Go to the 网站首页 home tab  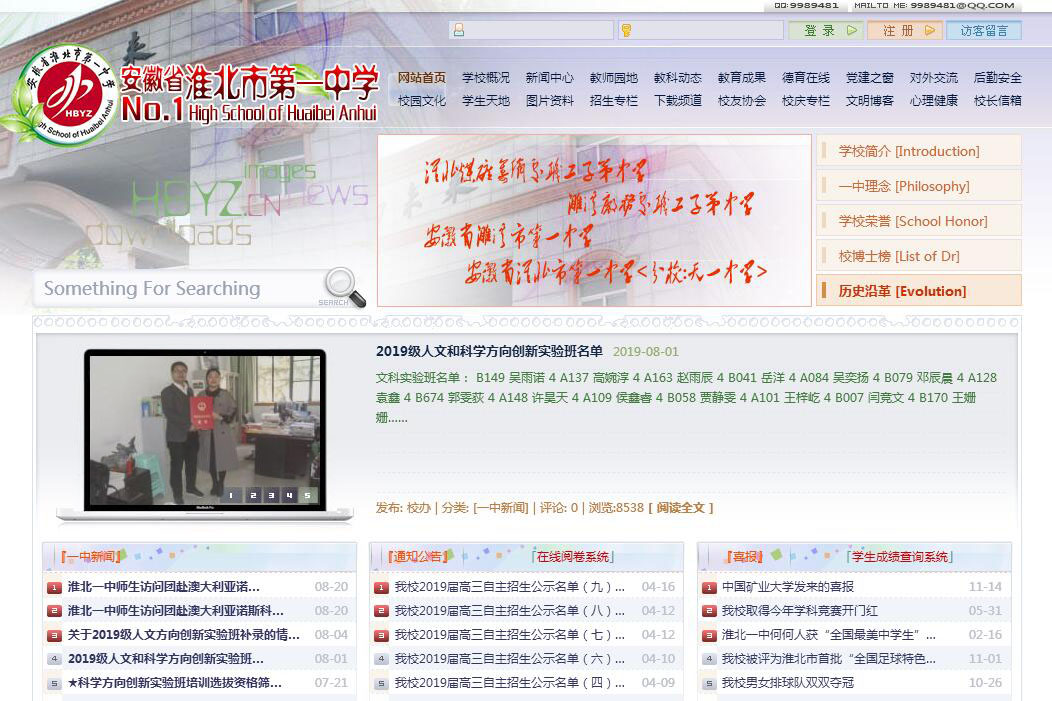(422, 77)
